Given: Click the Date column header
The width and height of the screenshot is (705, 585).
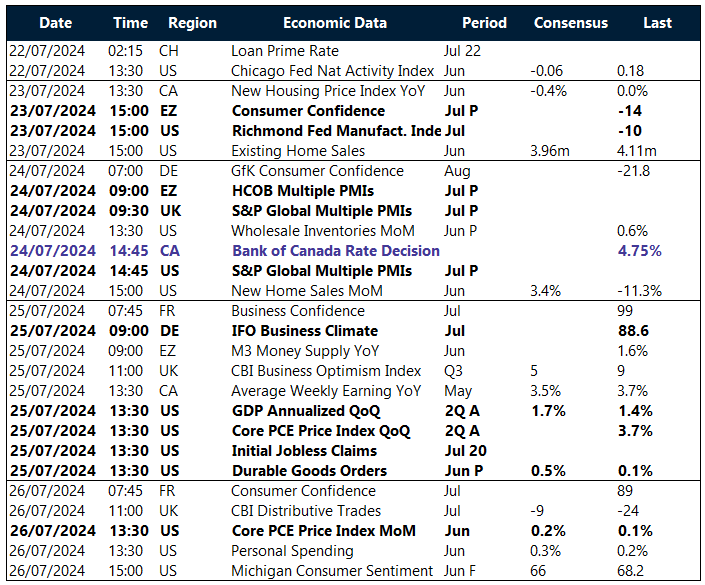Looking at the screenshot, I should 56,22.
